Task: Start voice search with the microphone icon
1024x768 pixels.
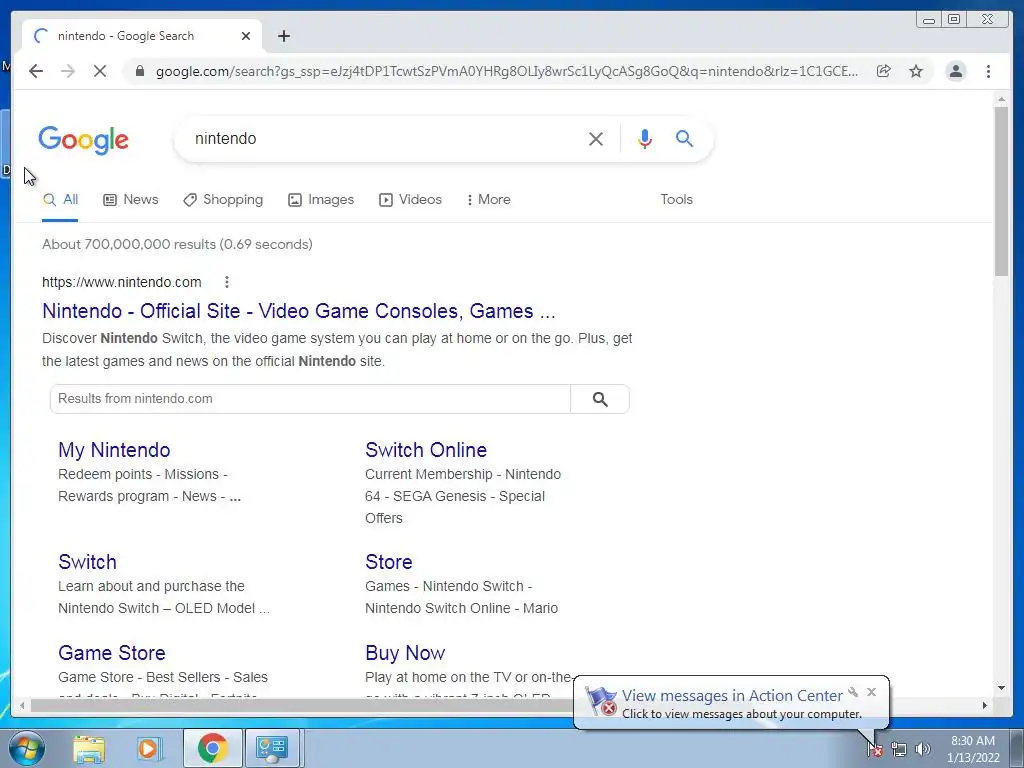Action: coord(645,138)
